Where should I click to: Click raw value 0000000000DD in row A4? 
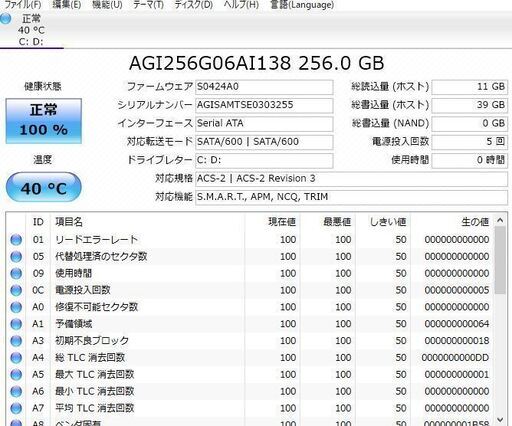coord(455,358)
